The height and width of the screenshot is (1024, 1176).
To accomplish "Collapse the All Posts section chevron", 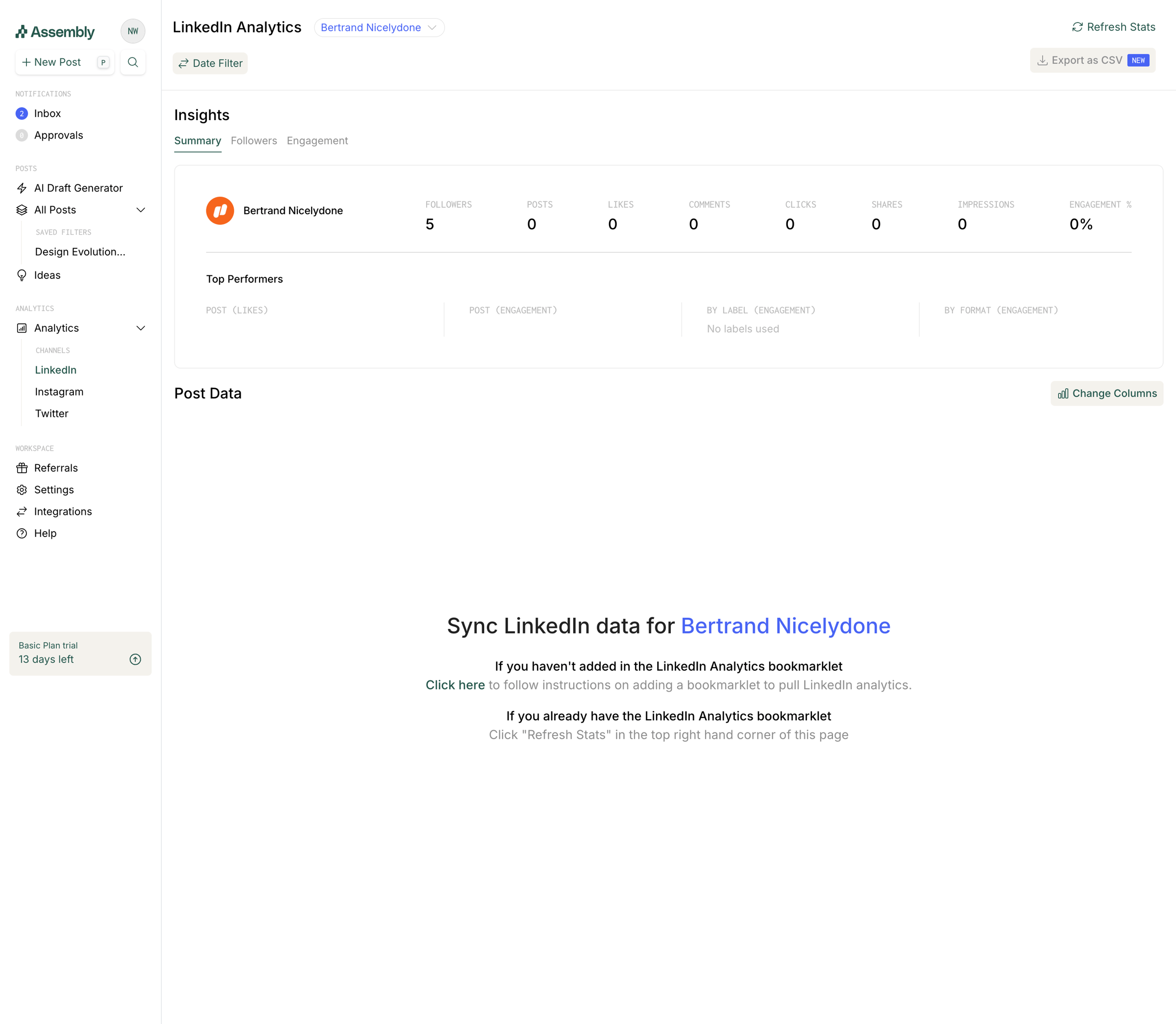I will [141, 210].
